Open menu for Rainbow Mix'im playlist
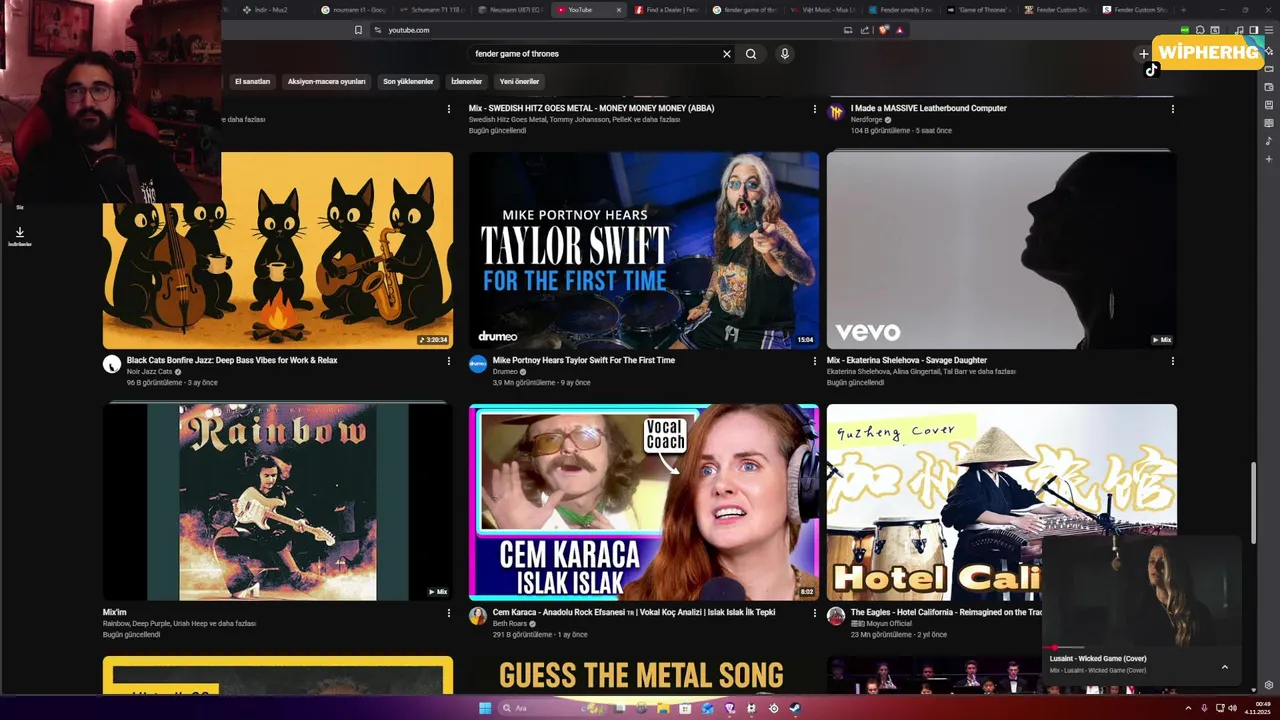Image resolution: width=1280 pixels, height=720 pixels. click(x=448, y=613)
